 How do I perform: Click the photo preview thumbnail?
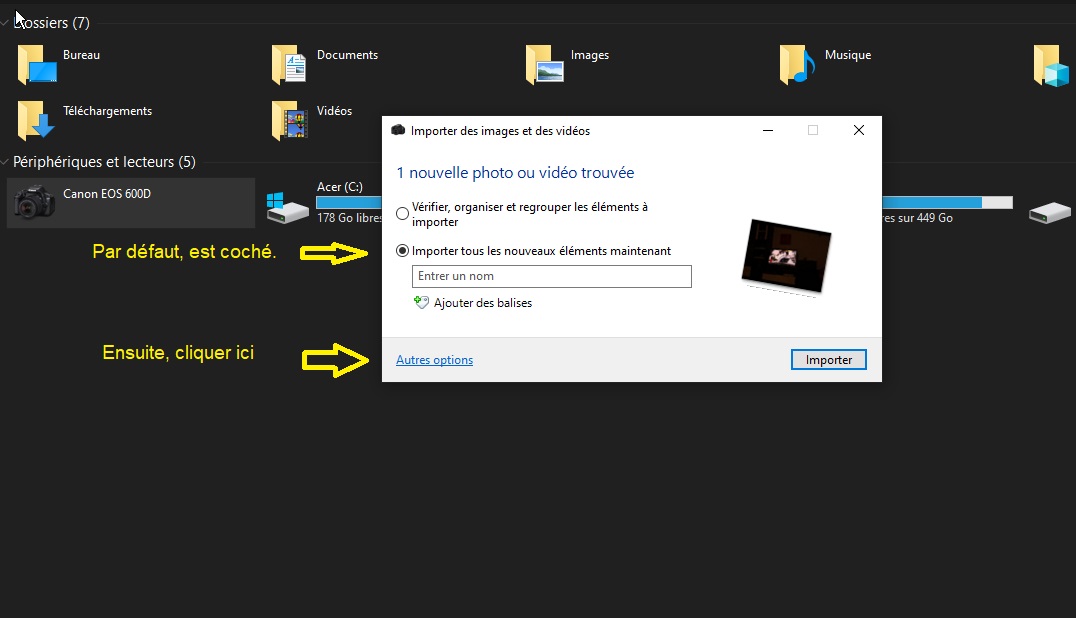click(786, 257)
